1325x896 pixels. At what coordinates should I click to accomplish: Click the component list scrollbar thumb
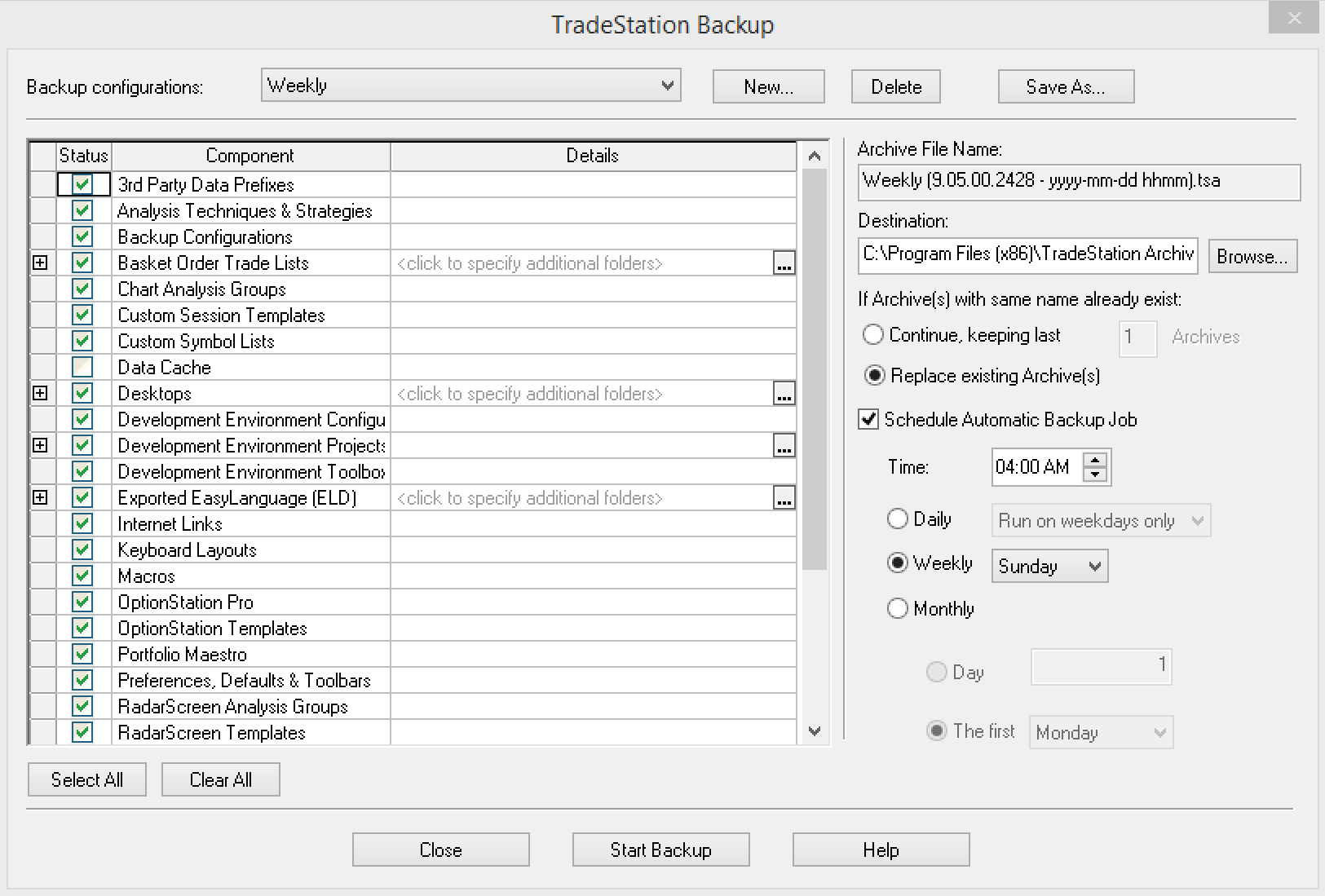pyautogui.click(x=815, y=371)
